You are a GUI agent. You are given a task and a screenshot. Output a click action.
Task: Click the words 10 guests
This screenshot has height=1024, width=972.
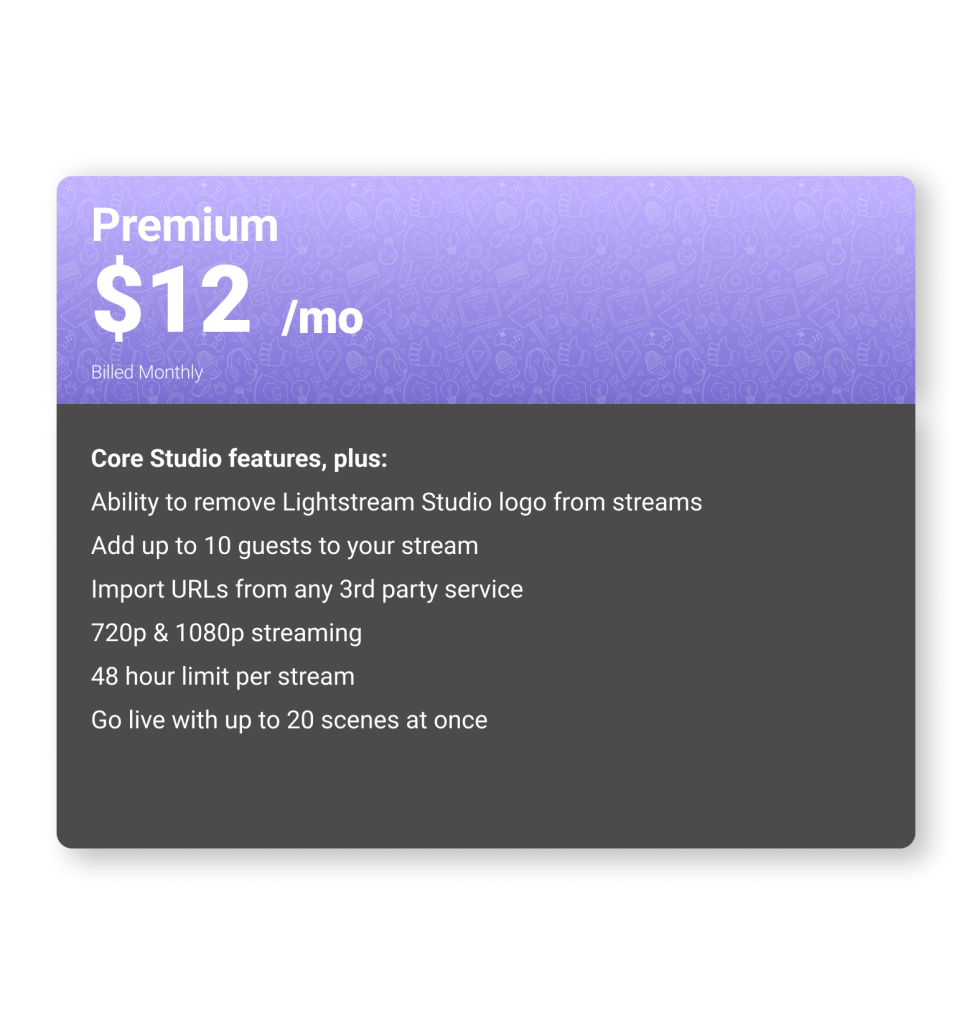click(x=240, y=546)
